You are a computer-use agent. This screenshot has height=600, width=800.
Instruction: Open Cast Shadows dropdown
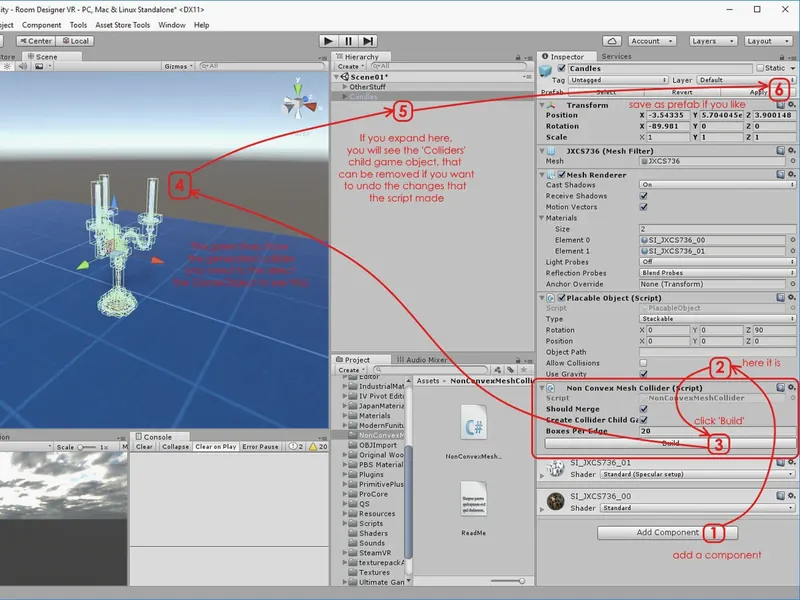click(717, 185)
